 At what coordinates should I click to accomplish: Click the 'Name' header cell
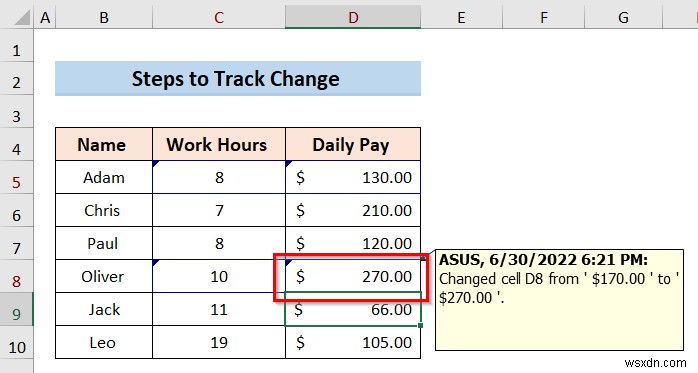tap(104, 144)
